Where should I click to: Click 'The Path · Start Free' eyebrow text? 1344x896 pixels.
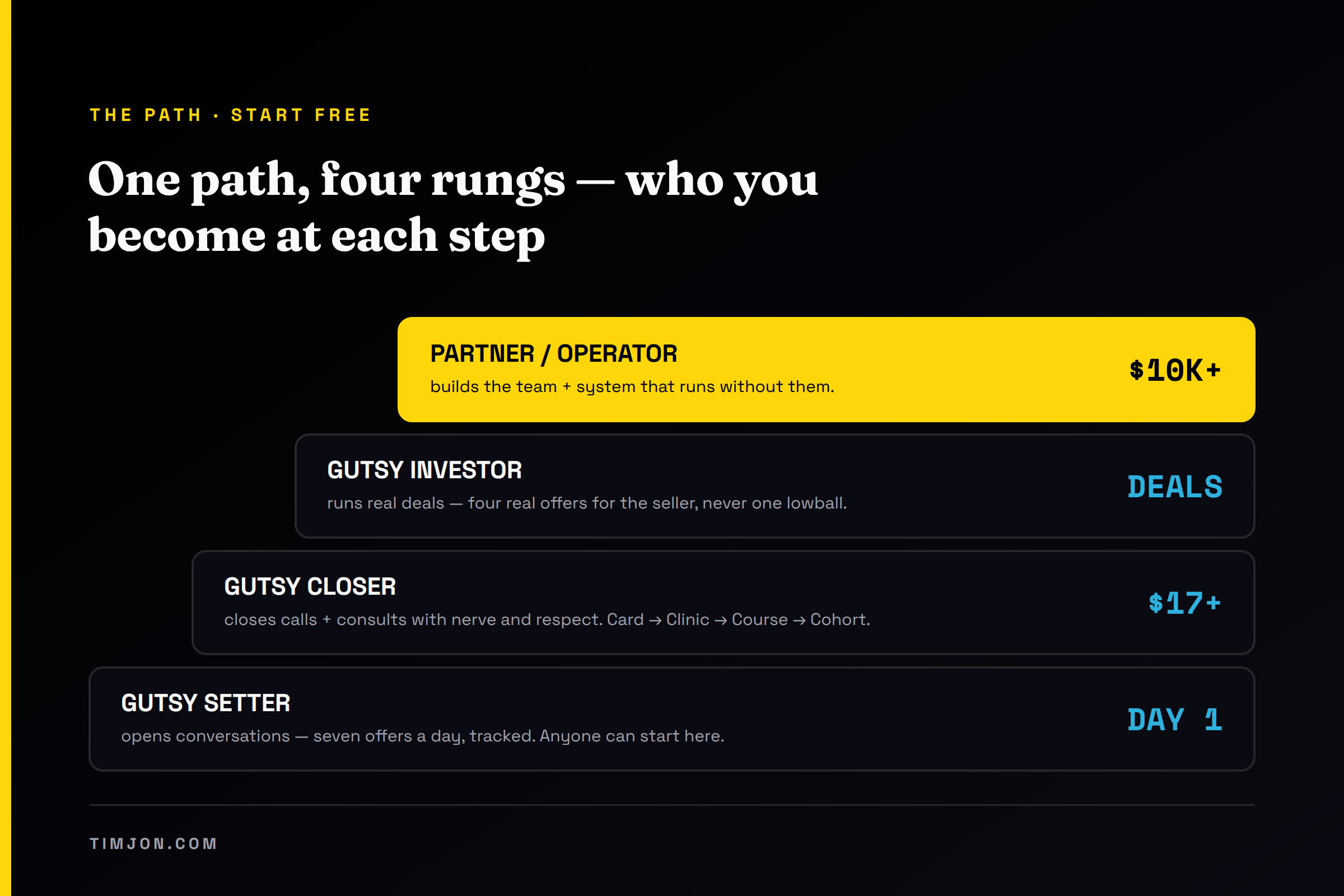tap(231, 115)
